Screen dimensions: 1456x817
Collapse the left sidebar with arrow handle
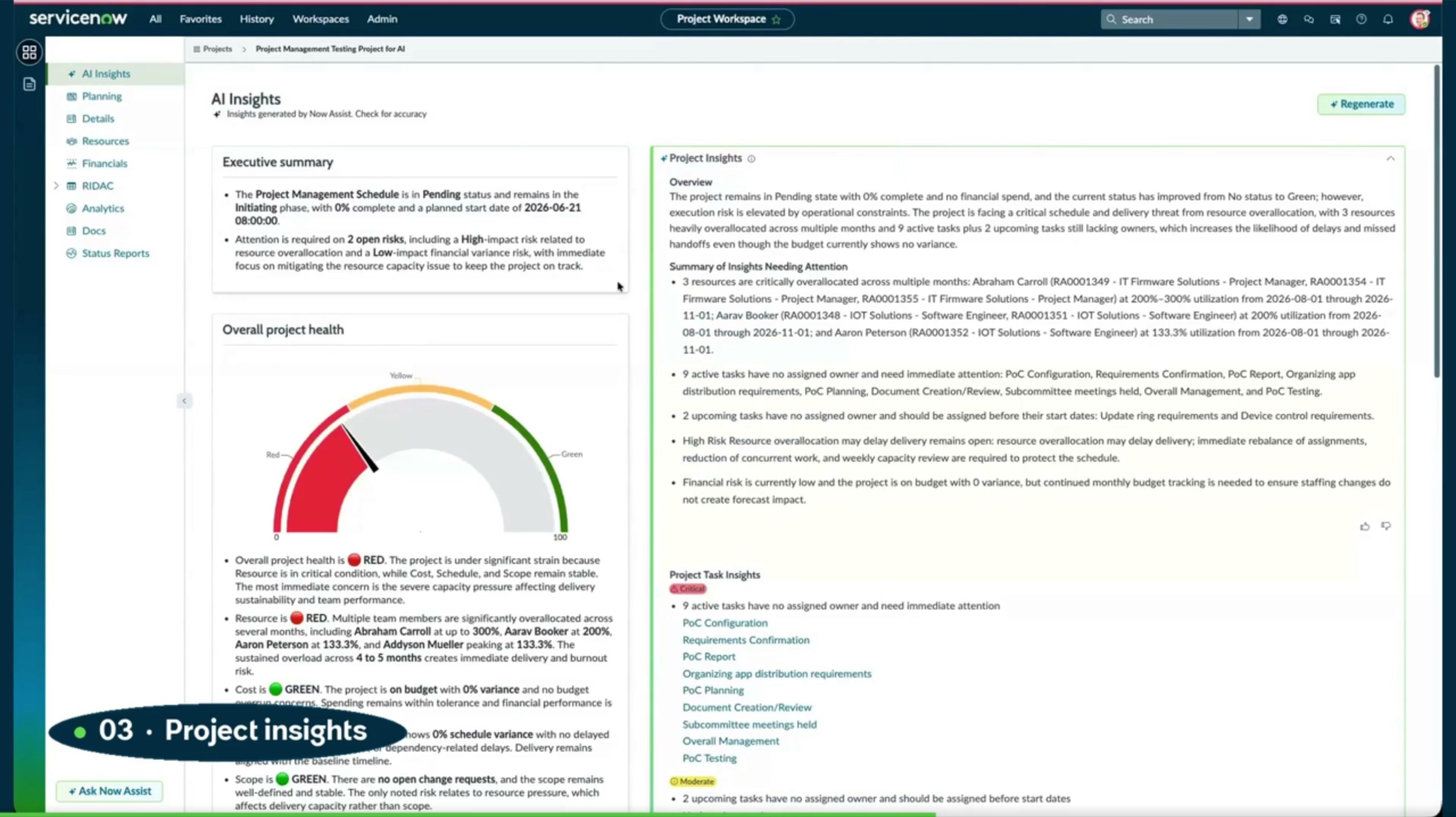183,400
